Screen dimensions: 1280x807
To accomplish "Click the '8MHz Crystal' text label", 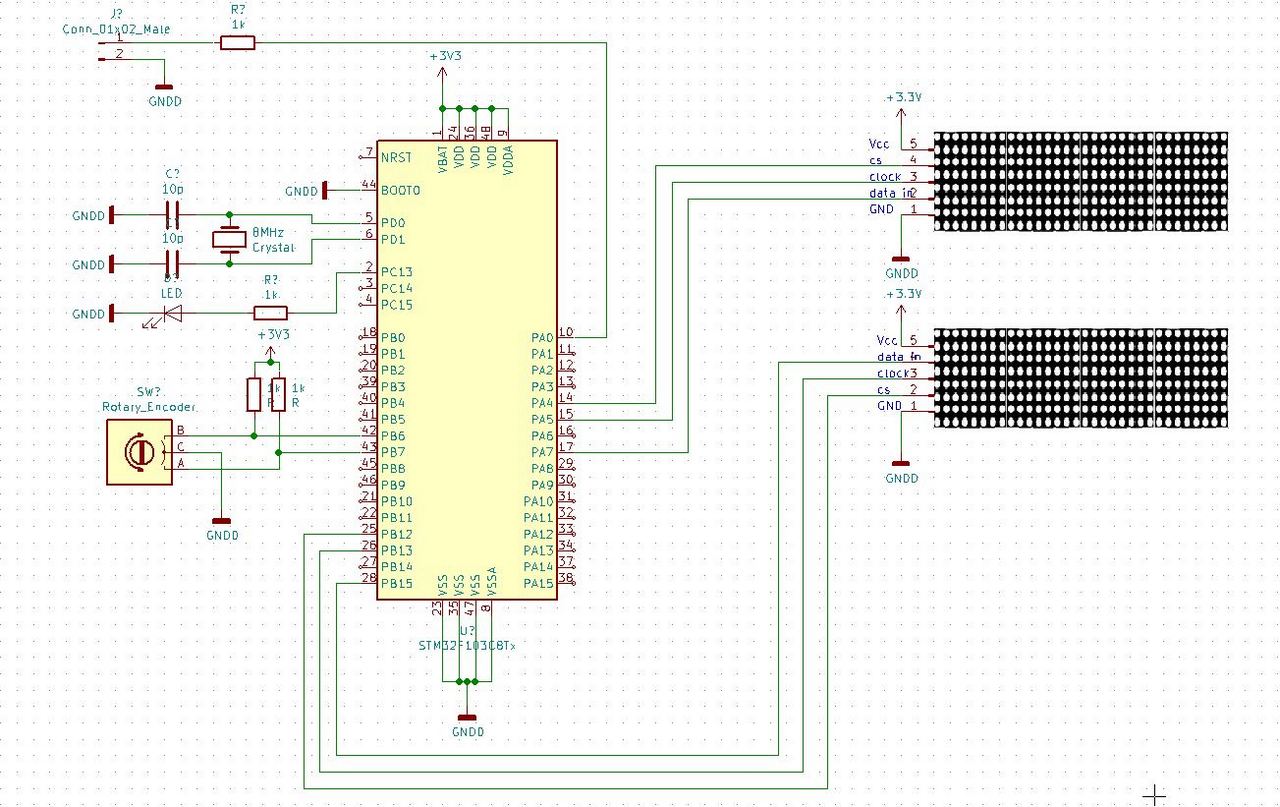I will point(273,239).
